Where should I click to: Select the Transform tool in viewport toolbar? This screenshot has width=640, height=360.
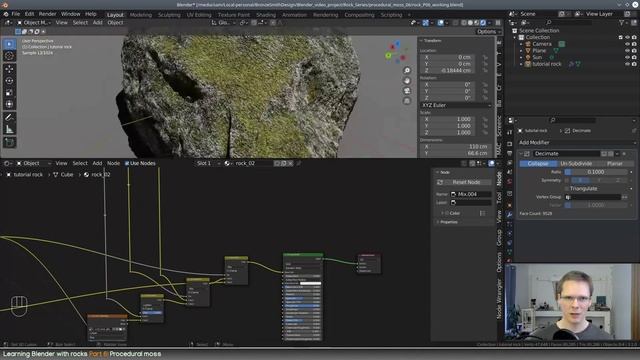click(9, 104)
